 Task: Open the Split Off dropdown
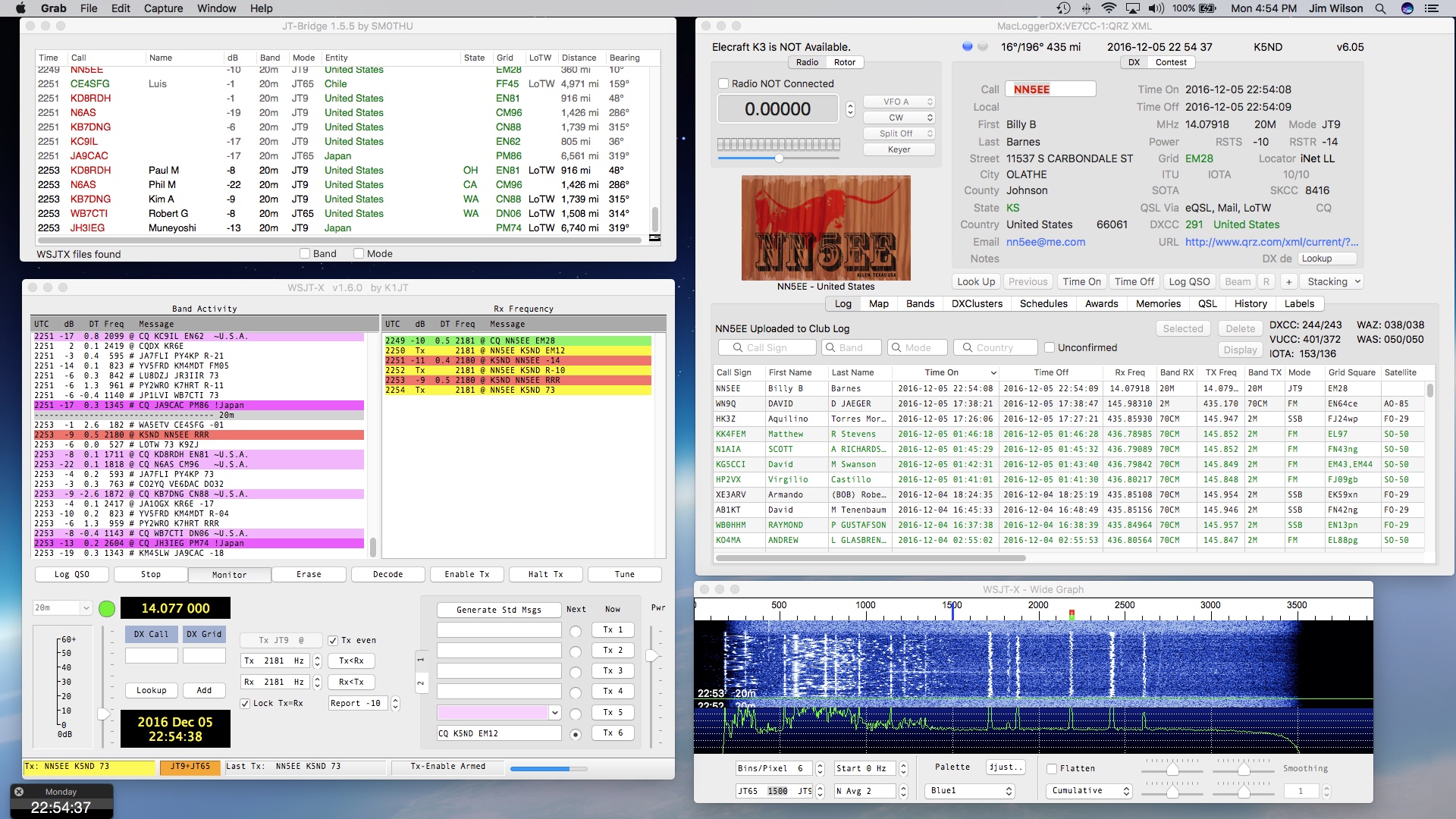click(x=899, y=133)
